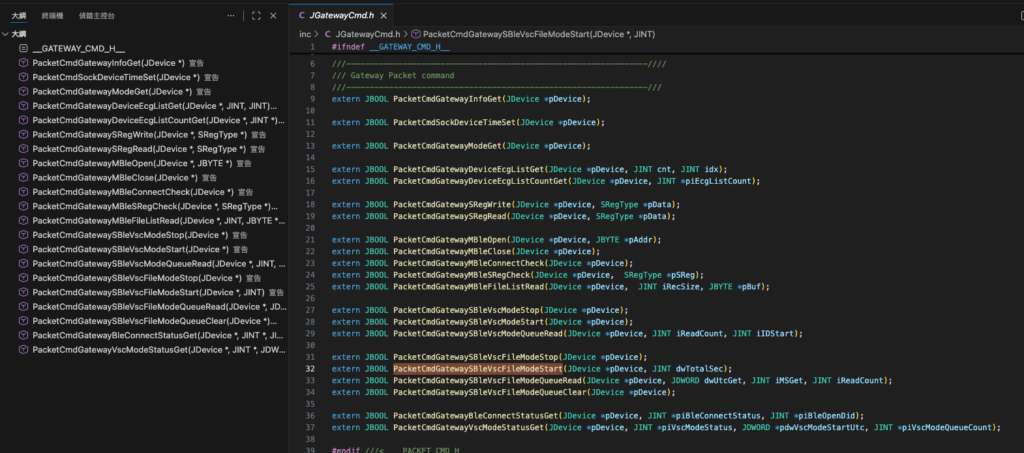Switch to the 終端機 terminal tab
Viewport: 1024px width, 453px height.
click(x=53, y=16)
